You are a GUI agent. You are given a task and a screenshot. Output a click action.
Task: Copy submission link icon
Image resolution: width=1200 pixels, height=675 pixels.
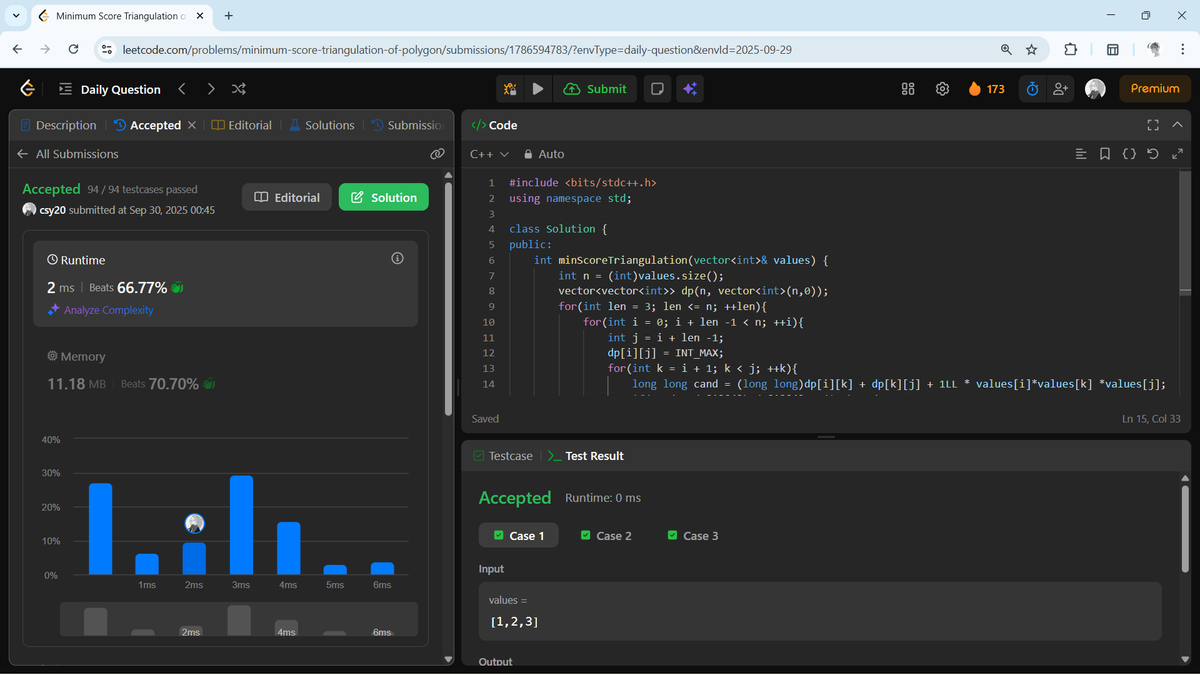coord(437,154)
